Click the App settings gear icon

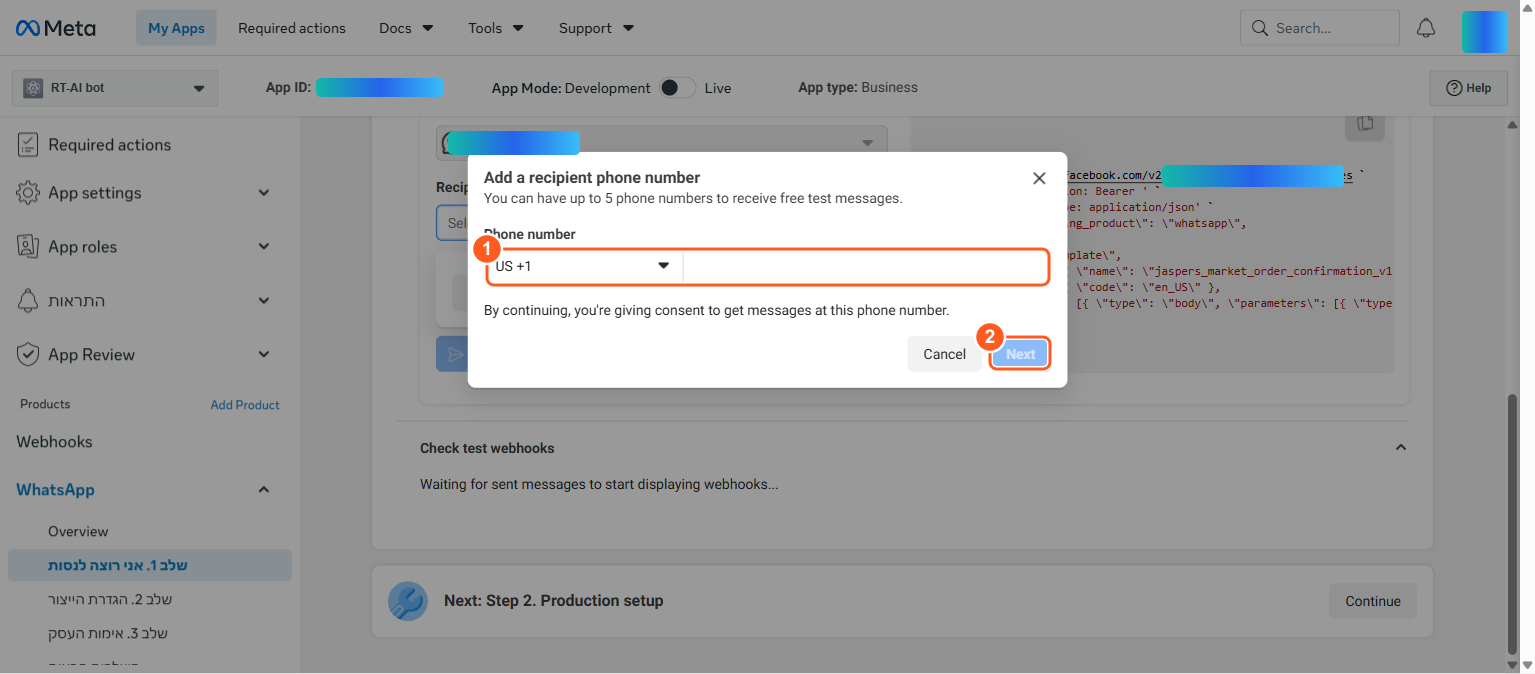coord(28,193)
